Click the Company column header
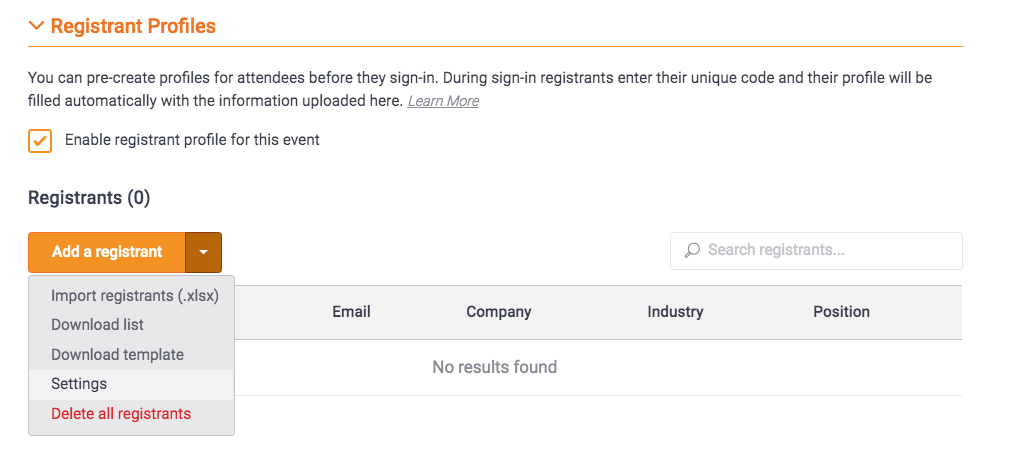Image resolution: width=1032 pixels, height=452 pixels. pos(499,312)
